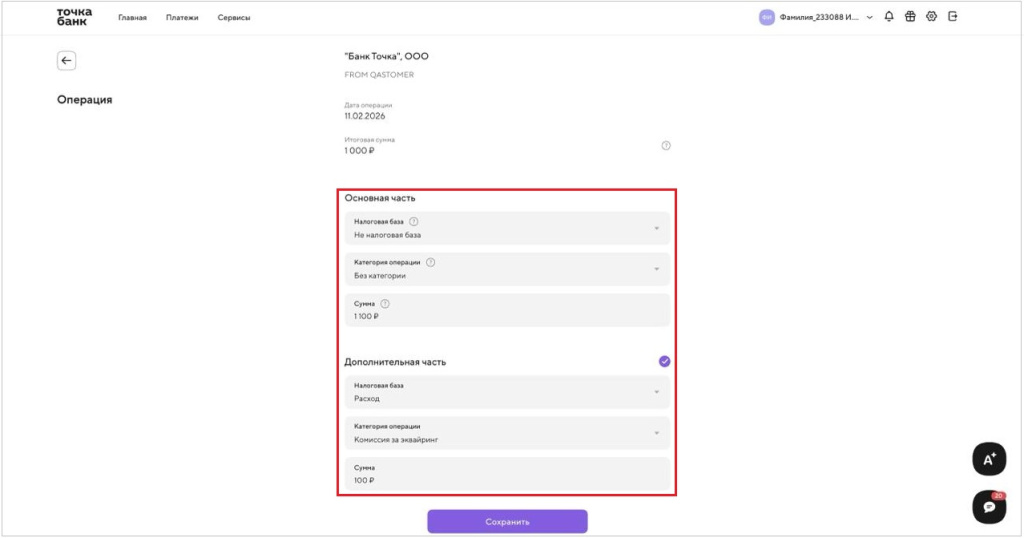Open the gift bonuses icon
Viewport: 1024px width, 538px height.
(910, 17)
